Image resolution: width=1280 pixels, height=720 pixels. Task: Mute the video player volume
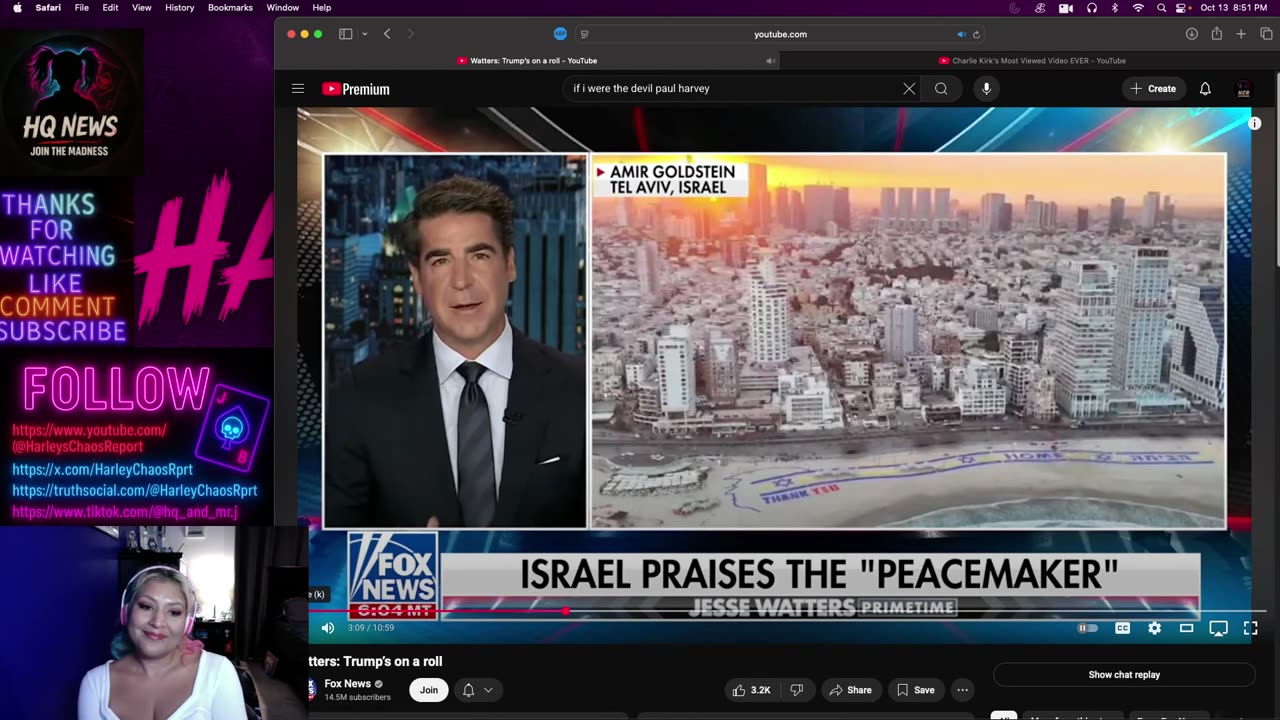coord(328,628)
